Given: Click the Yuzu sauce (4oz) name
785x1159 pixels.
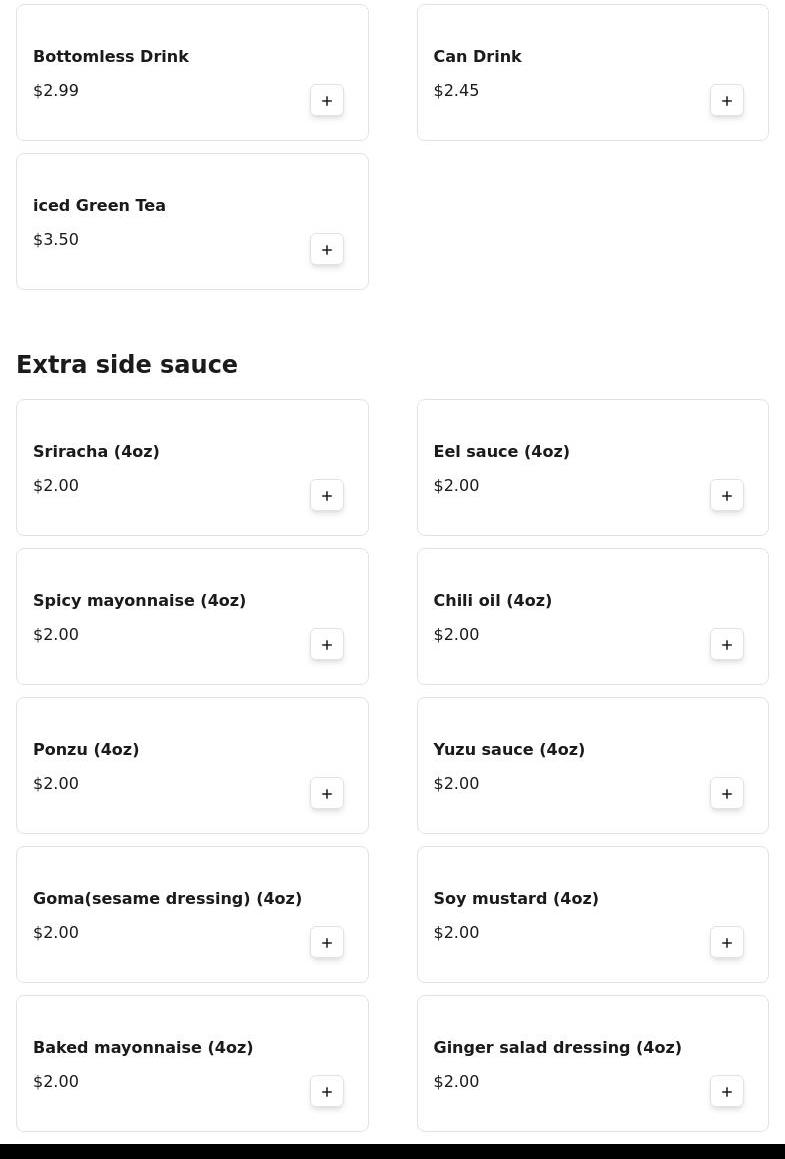Looking at the screenshot, I should click(509, 750).
